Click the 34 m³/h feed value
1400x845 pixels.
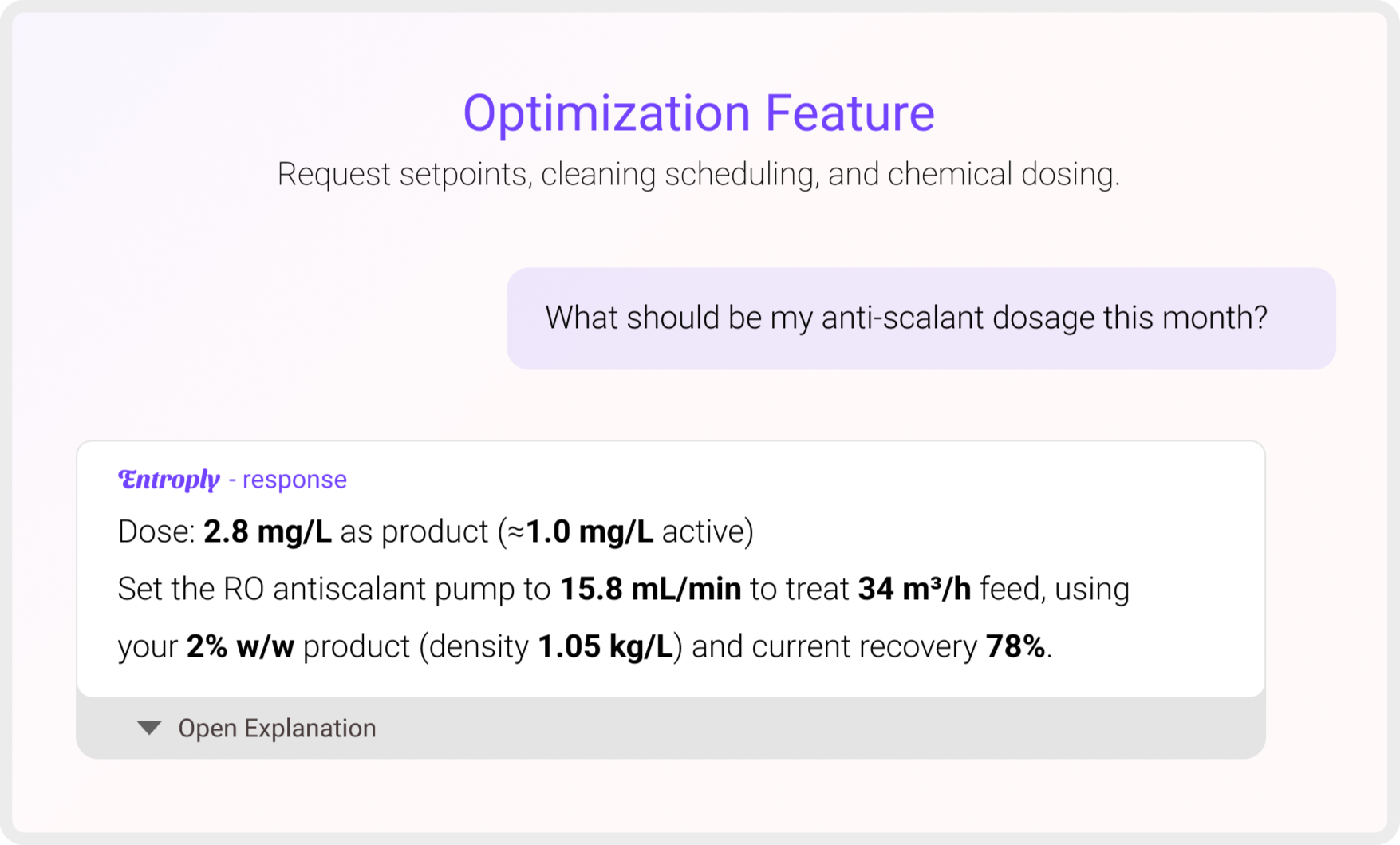click(914, 589)
